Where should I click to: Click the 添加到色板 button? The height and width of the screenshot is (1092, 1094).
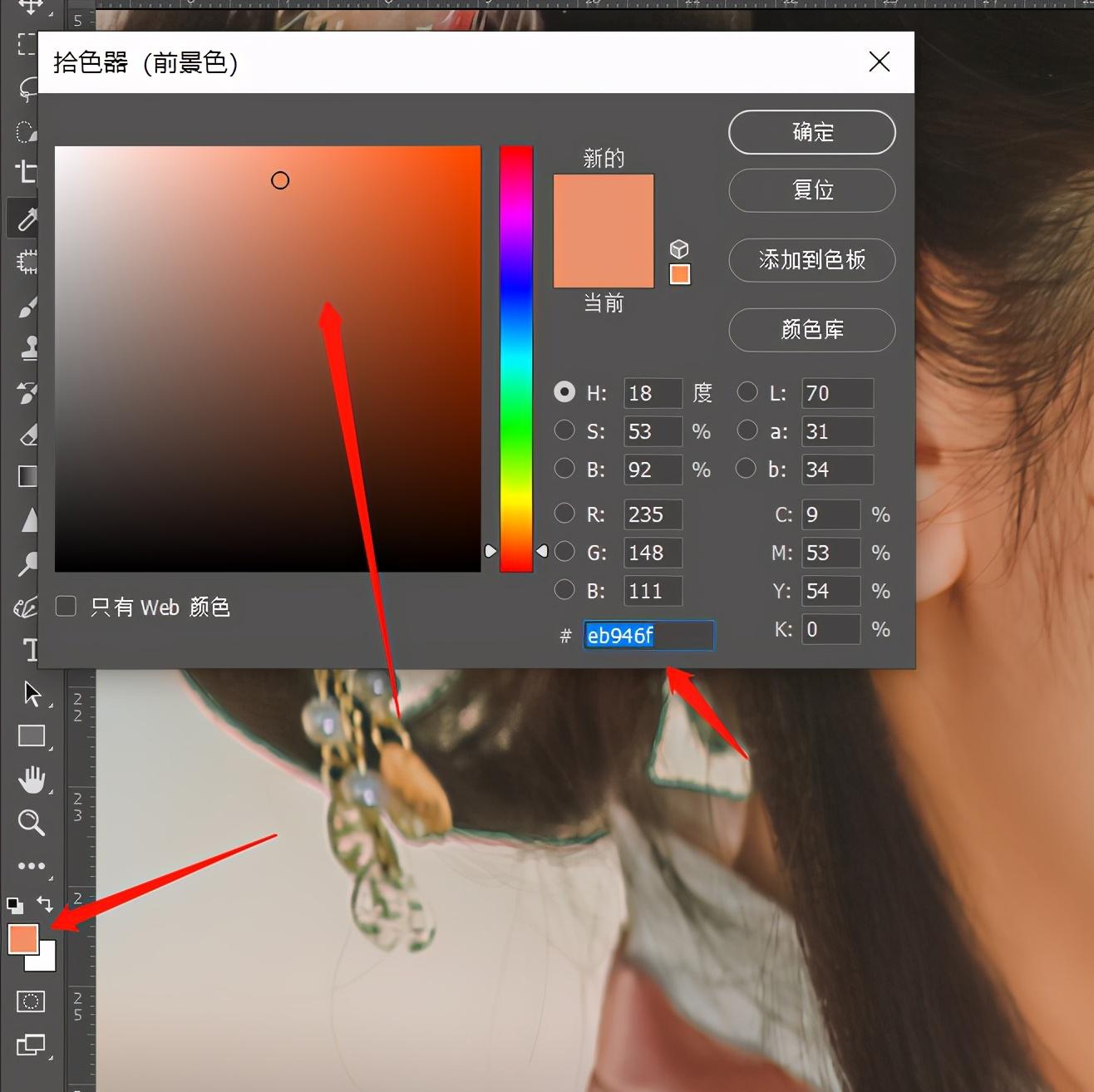click(811, 260)
